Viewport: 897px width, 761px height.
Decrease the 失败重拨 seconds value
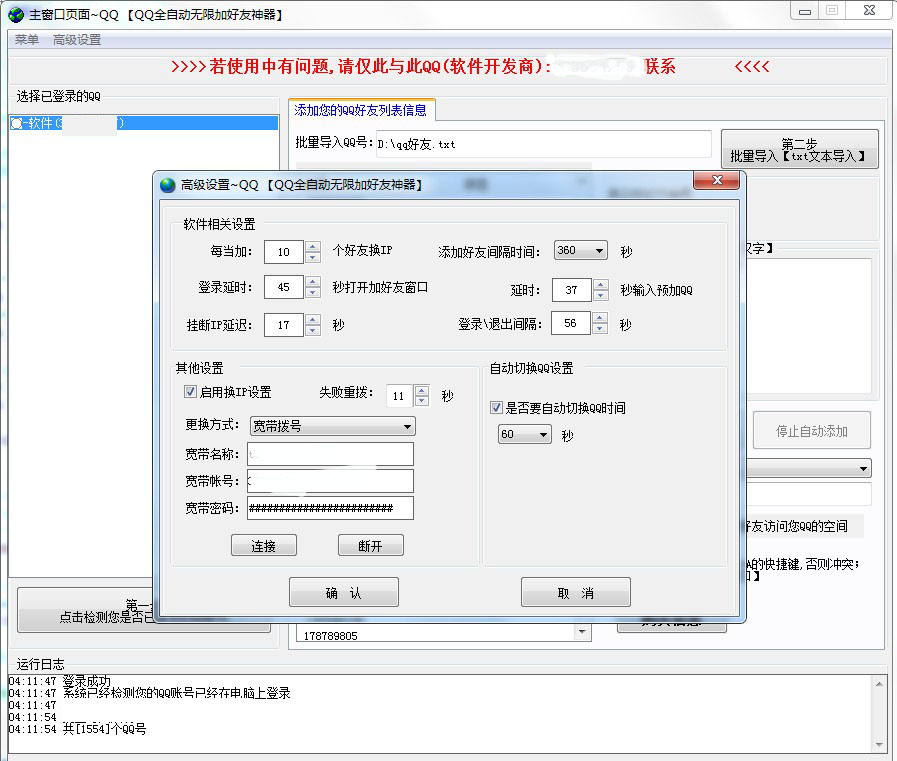coord(422,401)
